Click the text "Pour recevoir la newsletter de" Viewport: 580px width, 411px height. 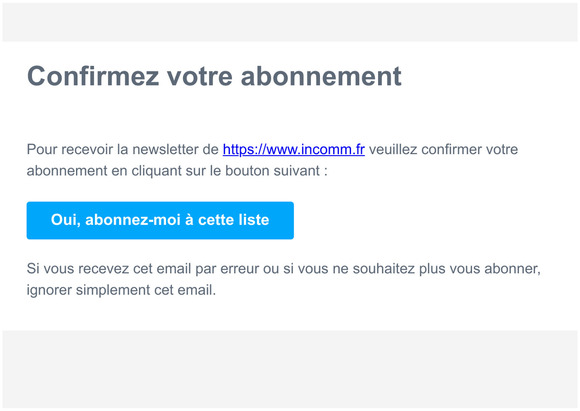coord(122,149)
